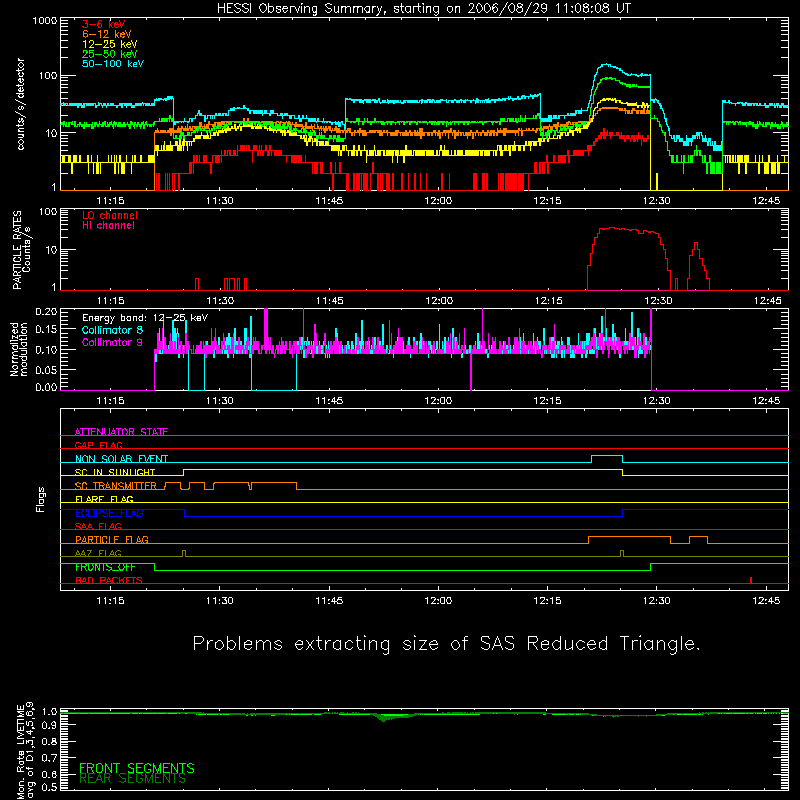Click the Energy band: 12-25 keV label

click(144, 318)
